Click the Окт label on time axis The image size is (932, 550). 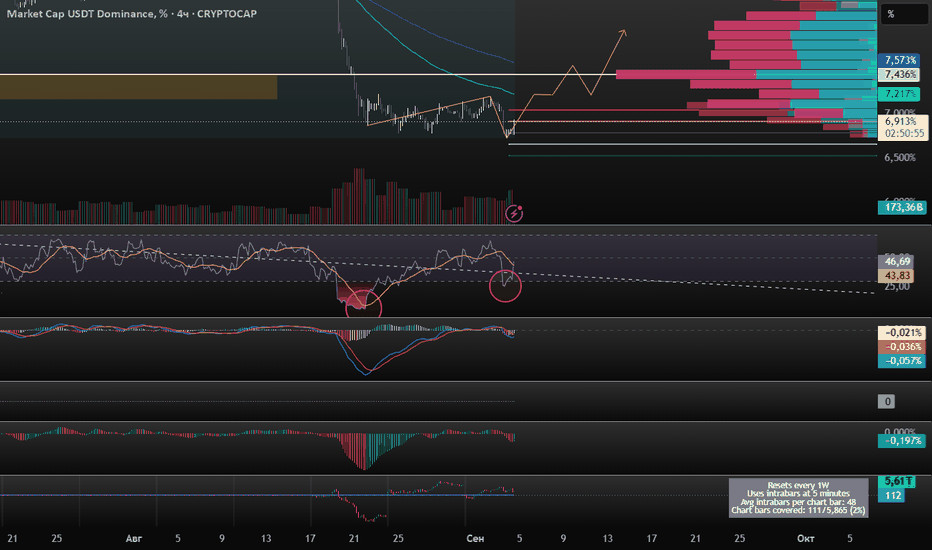pos(805,538)
